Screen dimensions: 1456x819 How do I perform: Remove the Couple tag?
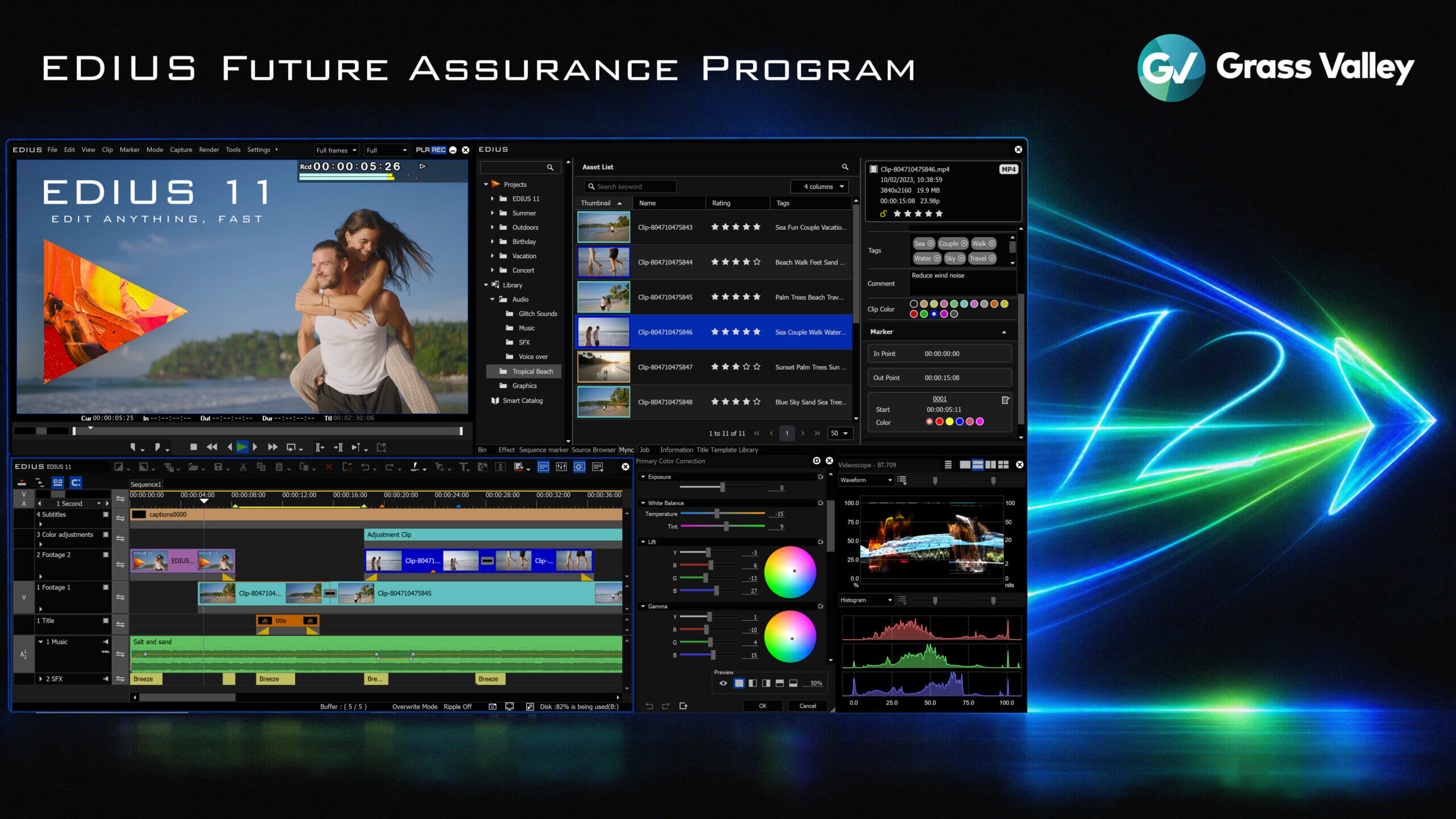[964, 243]
